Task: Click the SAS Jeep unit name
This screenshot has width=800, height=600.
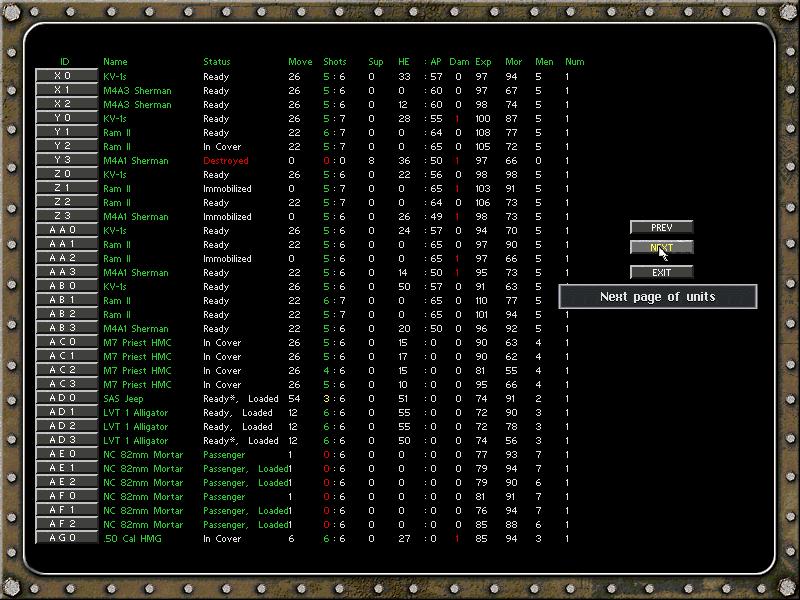Action: coord(123,399)
